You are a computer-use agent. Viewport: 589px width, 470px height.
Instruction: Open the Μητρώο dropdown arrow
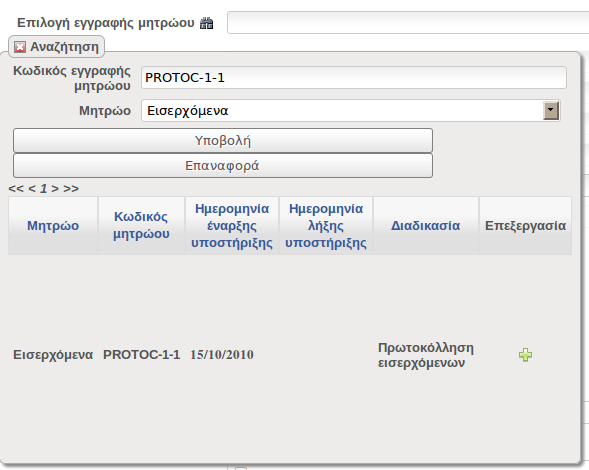tap(551, 110)
